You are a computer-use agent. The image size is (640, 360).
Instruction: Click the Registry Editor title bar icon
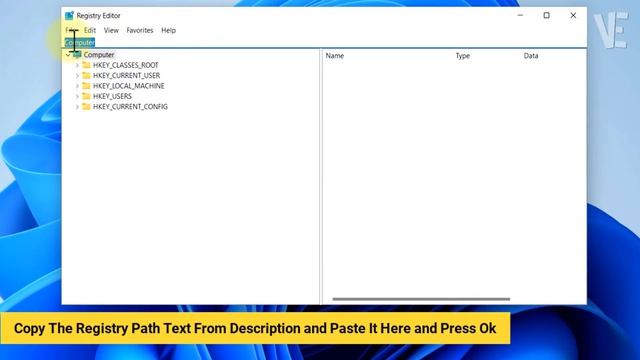pyautogui.click(x=69, y=16)
